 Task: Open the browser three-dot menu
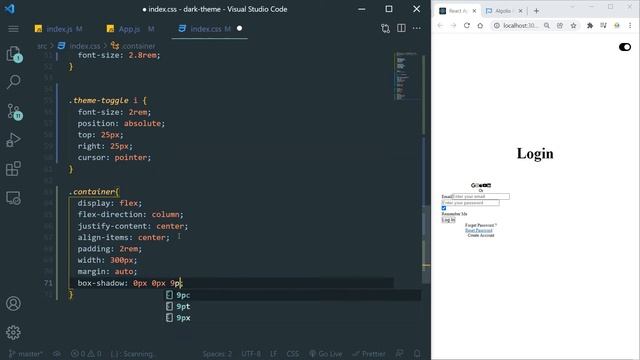(630, 25)
